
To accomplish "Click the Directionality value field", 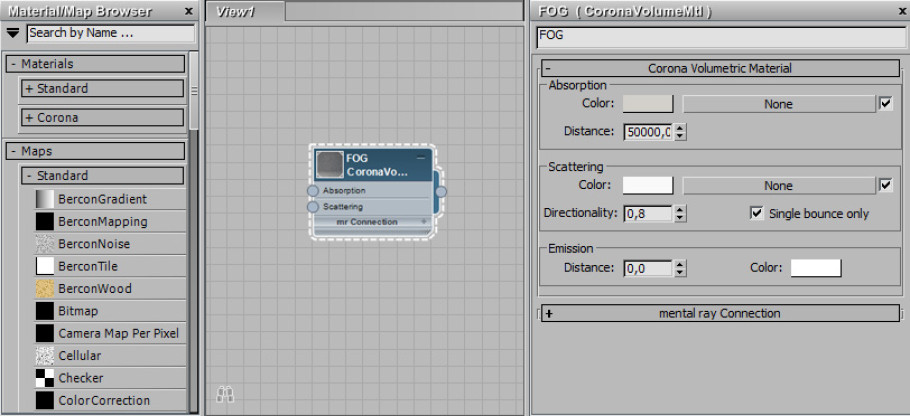I will point(648,214).
